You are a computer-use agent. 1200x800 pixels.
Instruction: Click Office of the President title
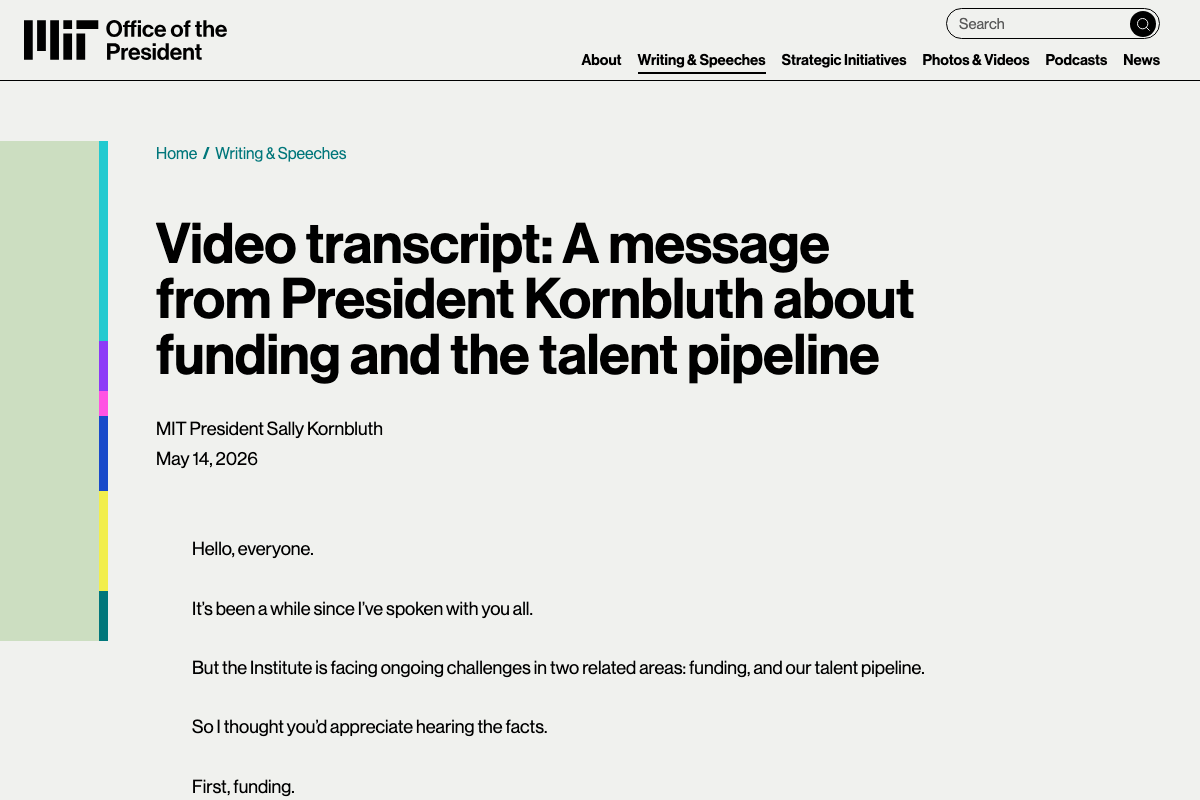(x=166, y=40)
